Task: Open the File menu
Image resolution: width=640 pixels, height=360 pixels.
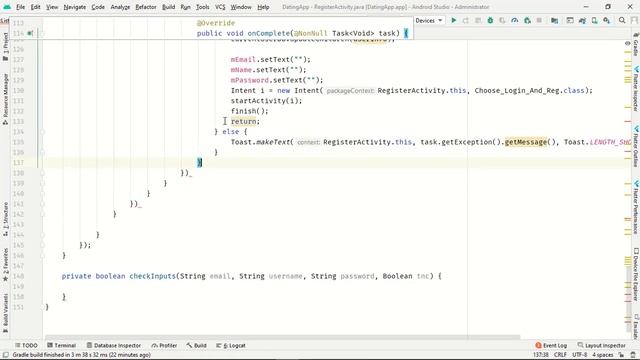Action: click(20, 7)
